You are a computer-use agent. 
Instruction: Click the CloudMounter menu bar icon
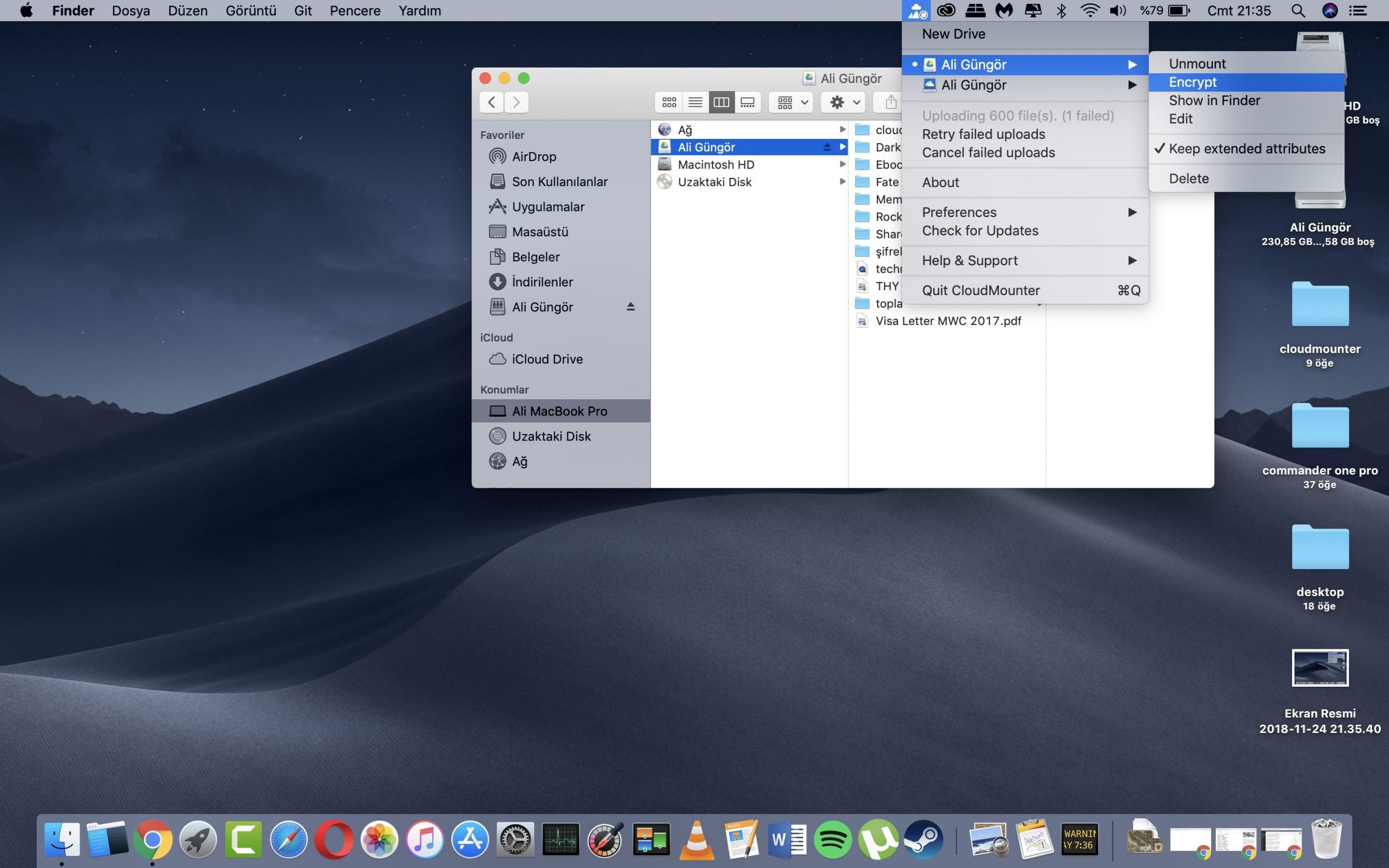(916, 10)
